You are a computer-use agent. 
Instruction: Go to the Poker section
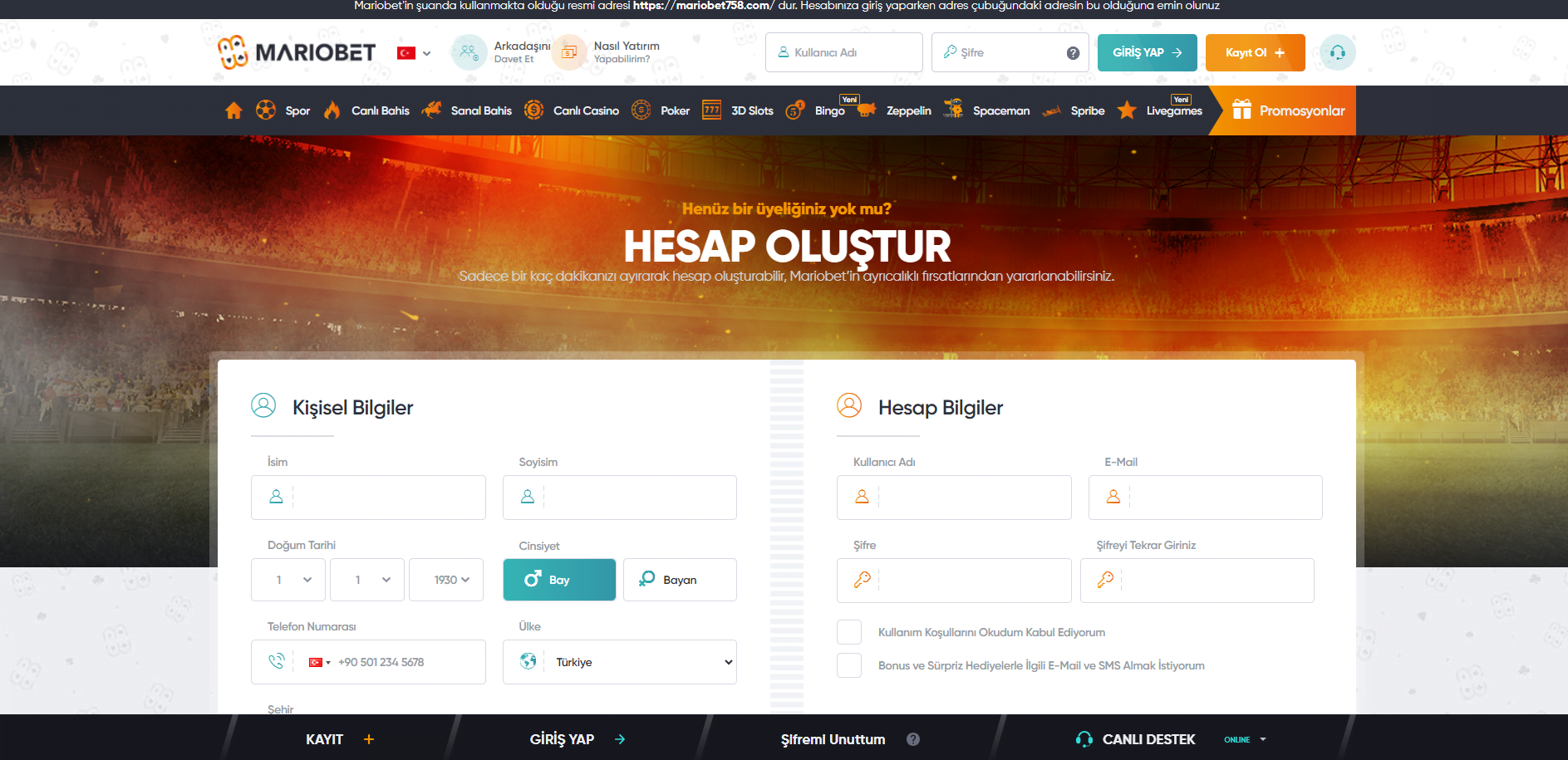pos(674,110)
